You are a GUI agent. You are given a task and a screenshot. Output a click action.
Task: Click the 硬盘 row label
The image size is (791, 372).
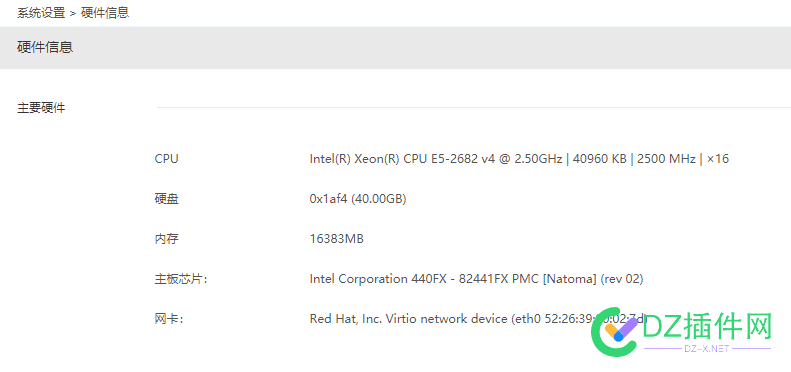click(166, 199)
